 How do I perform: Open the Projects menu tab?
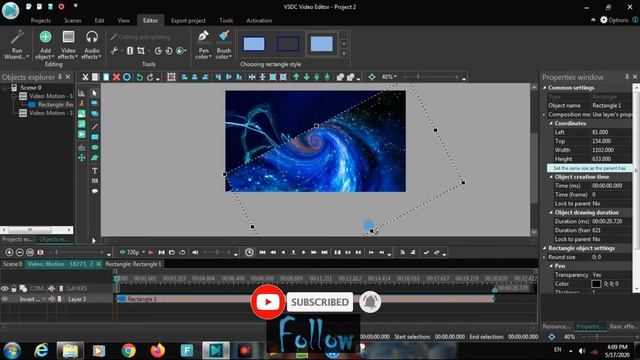point(41,20)
